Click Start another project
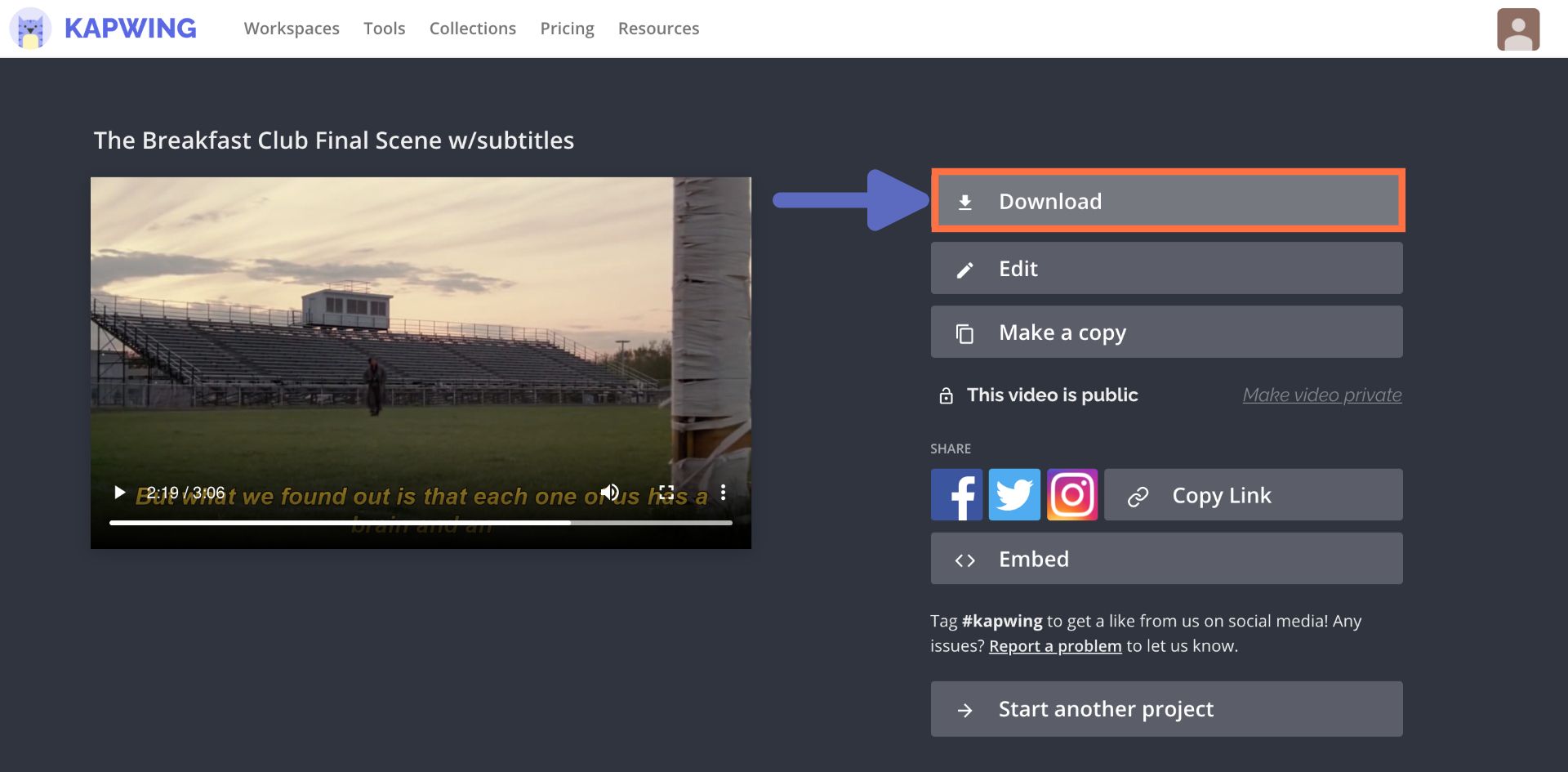 [1165, 709]
